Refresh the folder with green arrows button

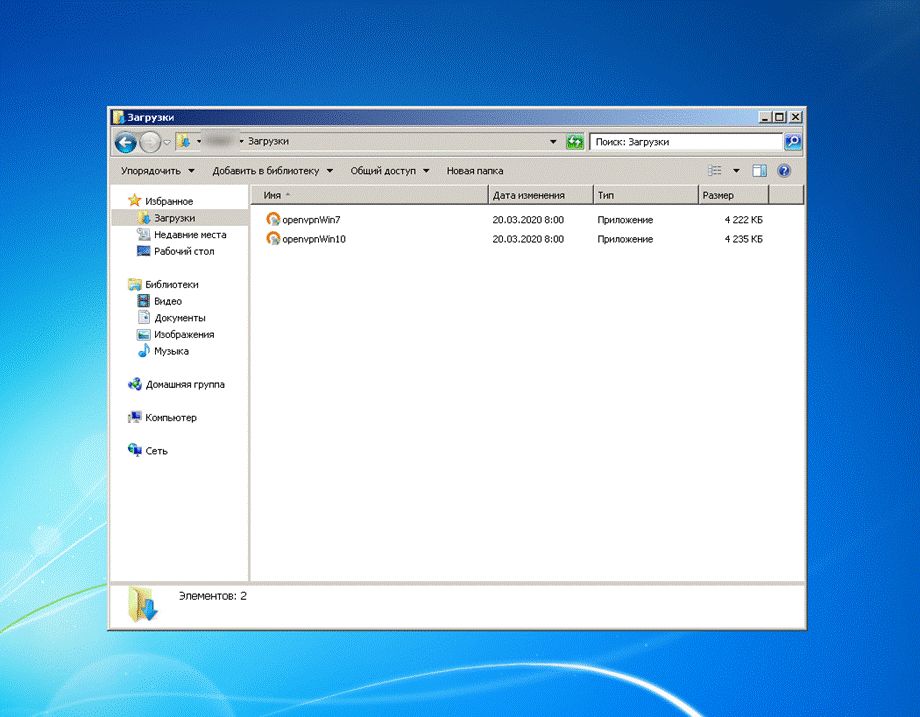[574, 141]
